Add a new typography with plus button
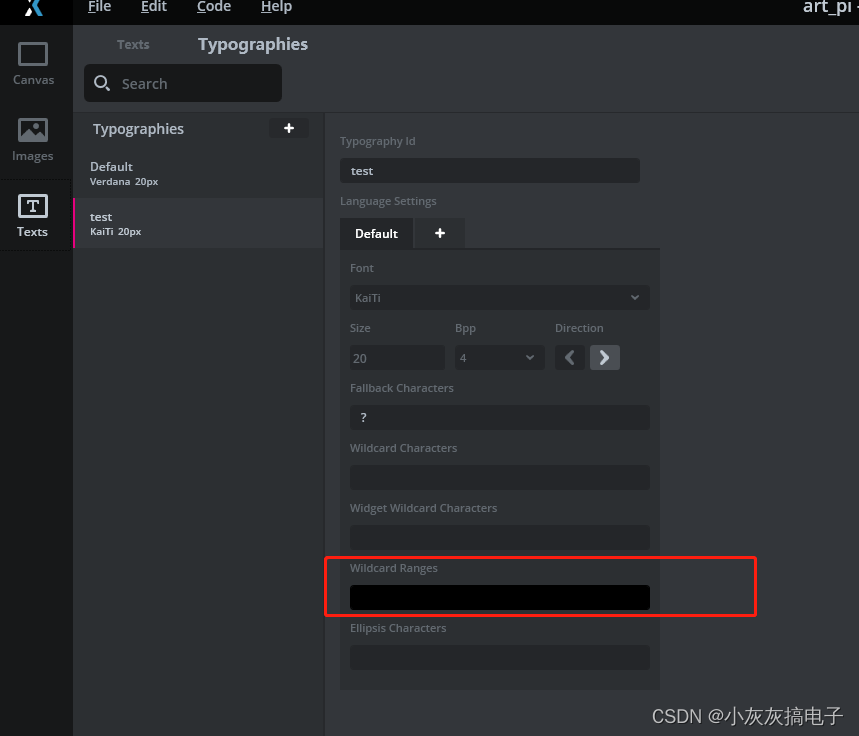The width and height of the screenshot is (859, 736). tap(289, 128)
